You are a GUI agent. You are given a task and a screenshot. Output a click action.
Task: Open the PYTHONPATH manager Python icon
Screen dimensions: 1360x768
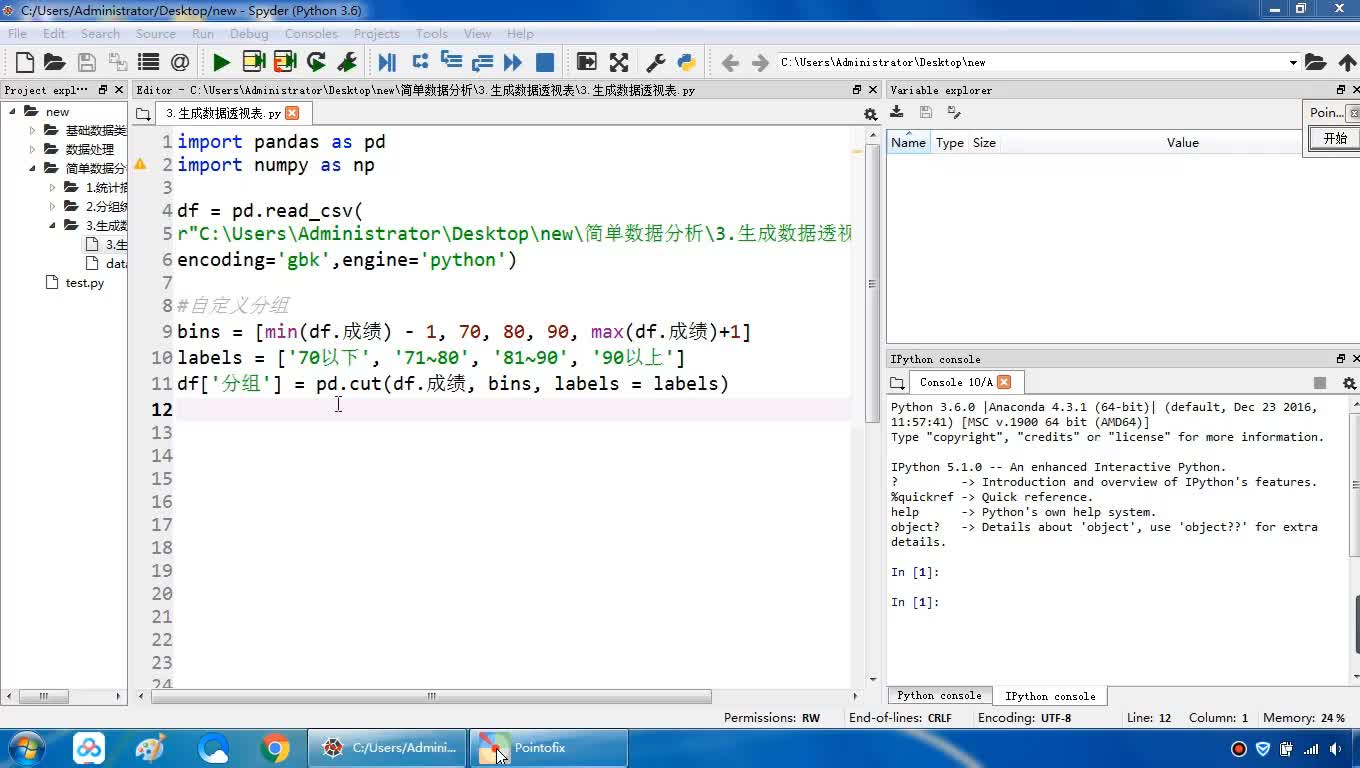point(686,62)
